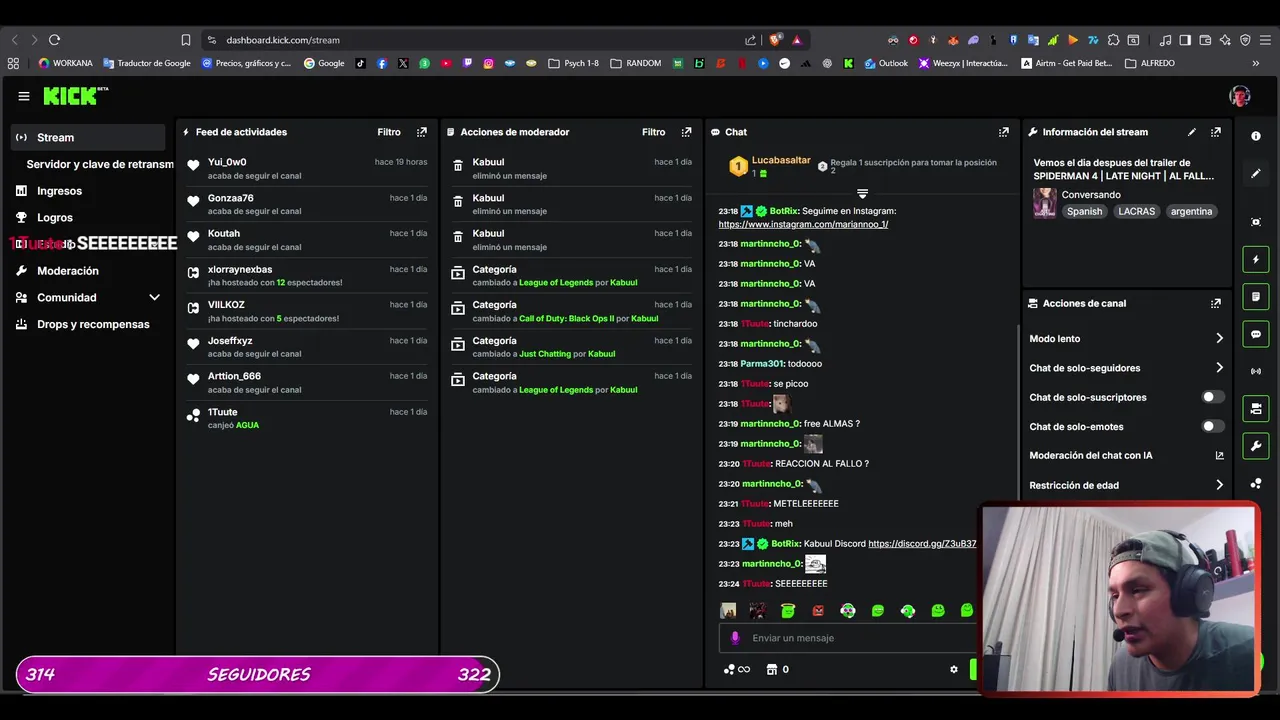
Task: Click the Spanish tag
Action: [1084, 211]
